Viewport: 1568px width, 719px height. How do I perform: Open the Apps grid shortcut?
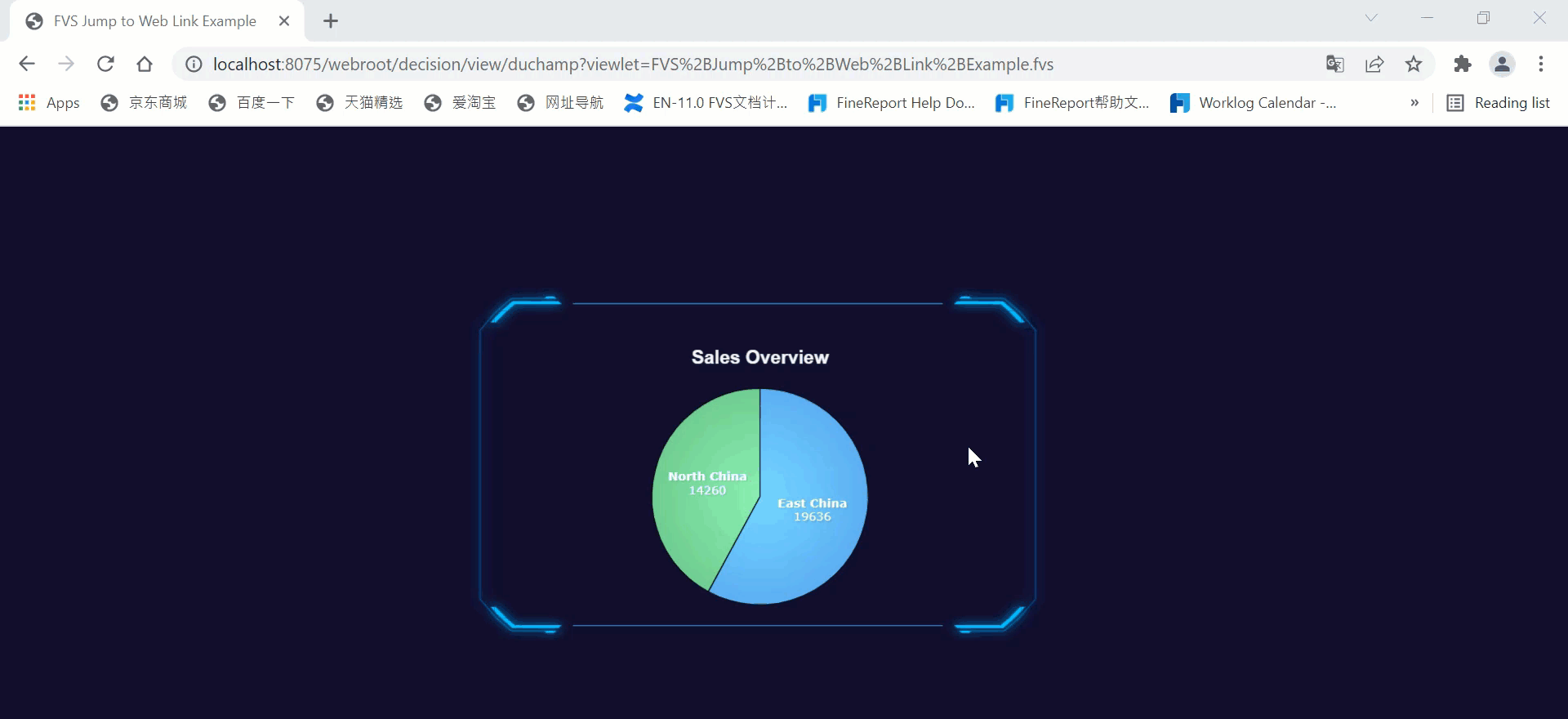[x=49, y=102]
